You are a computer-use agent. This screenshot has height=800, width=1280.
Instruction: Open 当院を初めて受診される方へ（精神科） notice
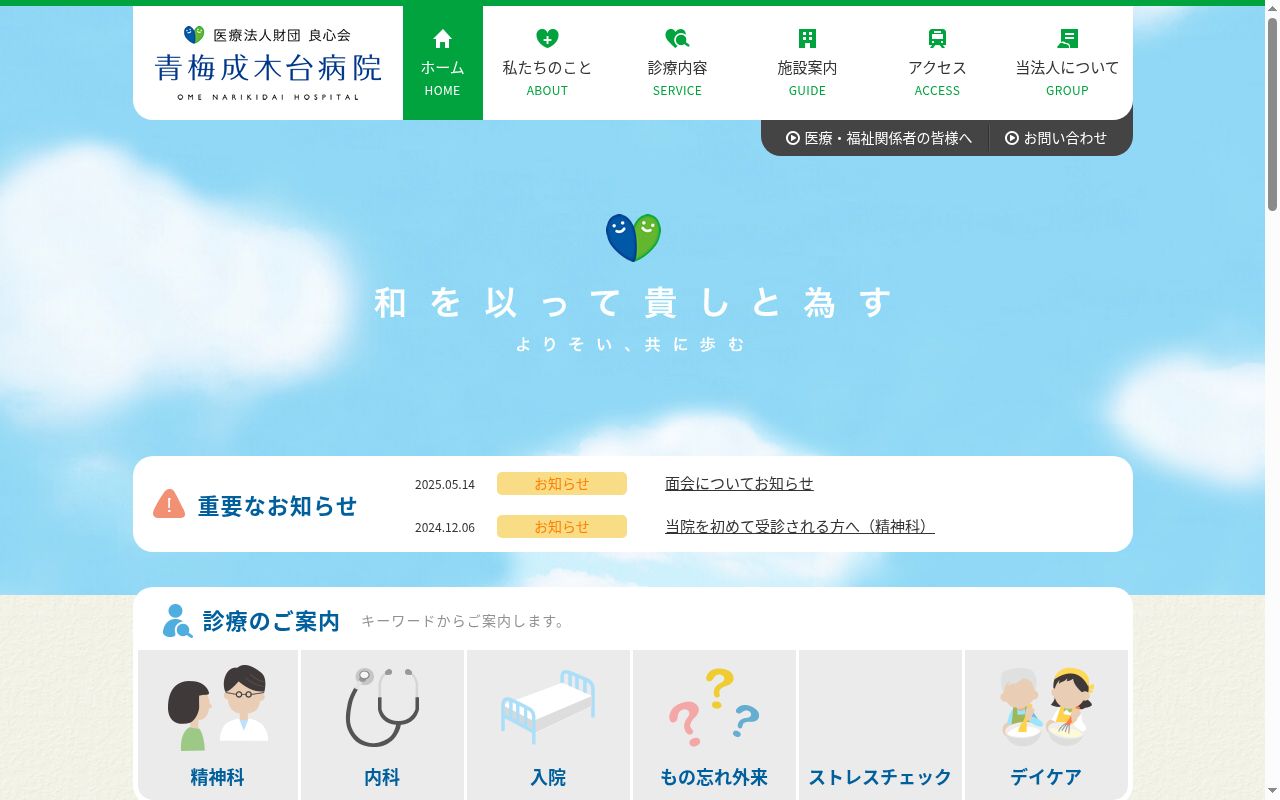tap(800, 526)
